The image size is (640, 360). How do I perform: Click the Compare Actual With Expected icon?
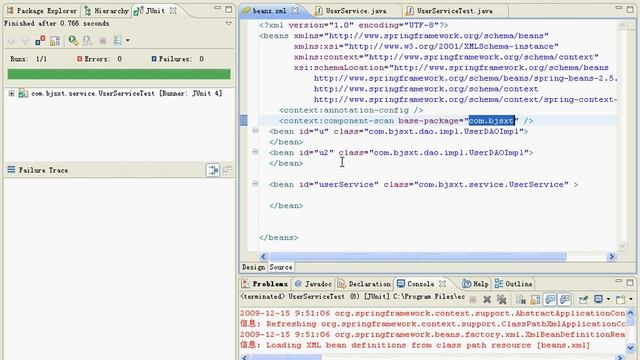(x=227, y=170)
